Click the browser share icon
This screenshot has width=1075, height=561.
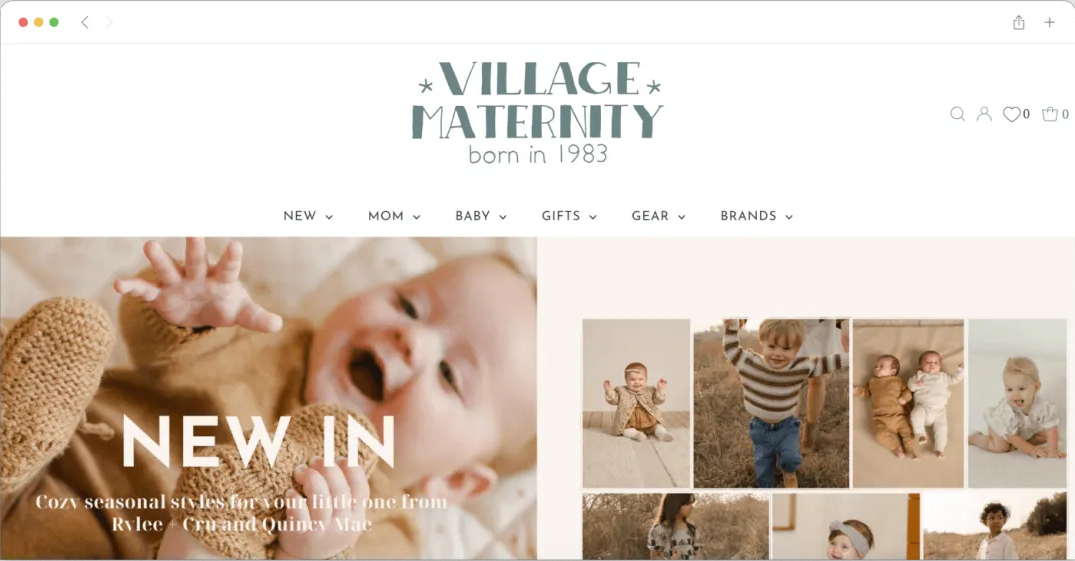click(1019, 23)
